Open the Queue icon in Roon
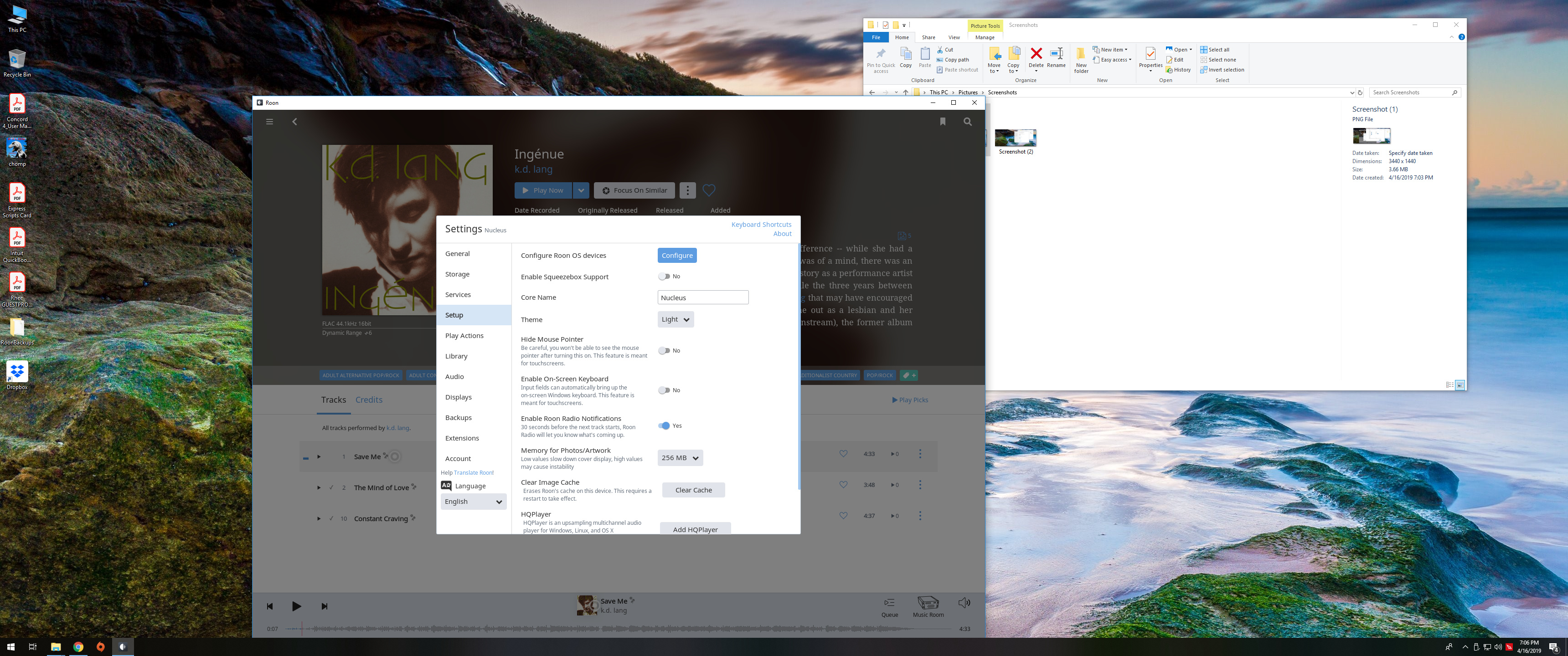 coord(889,607)
